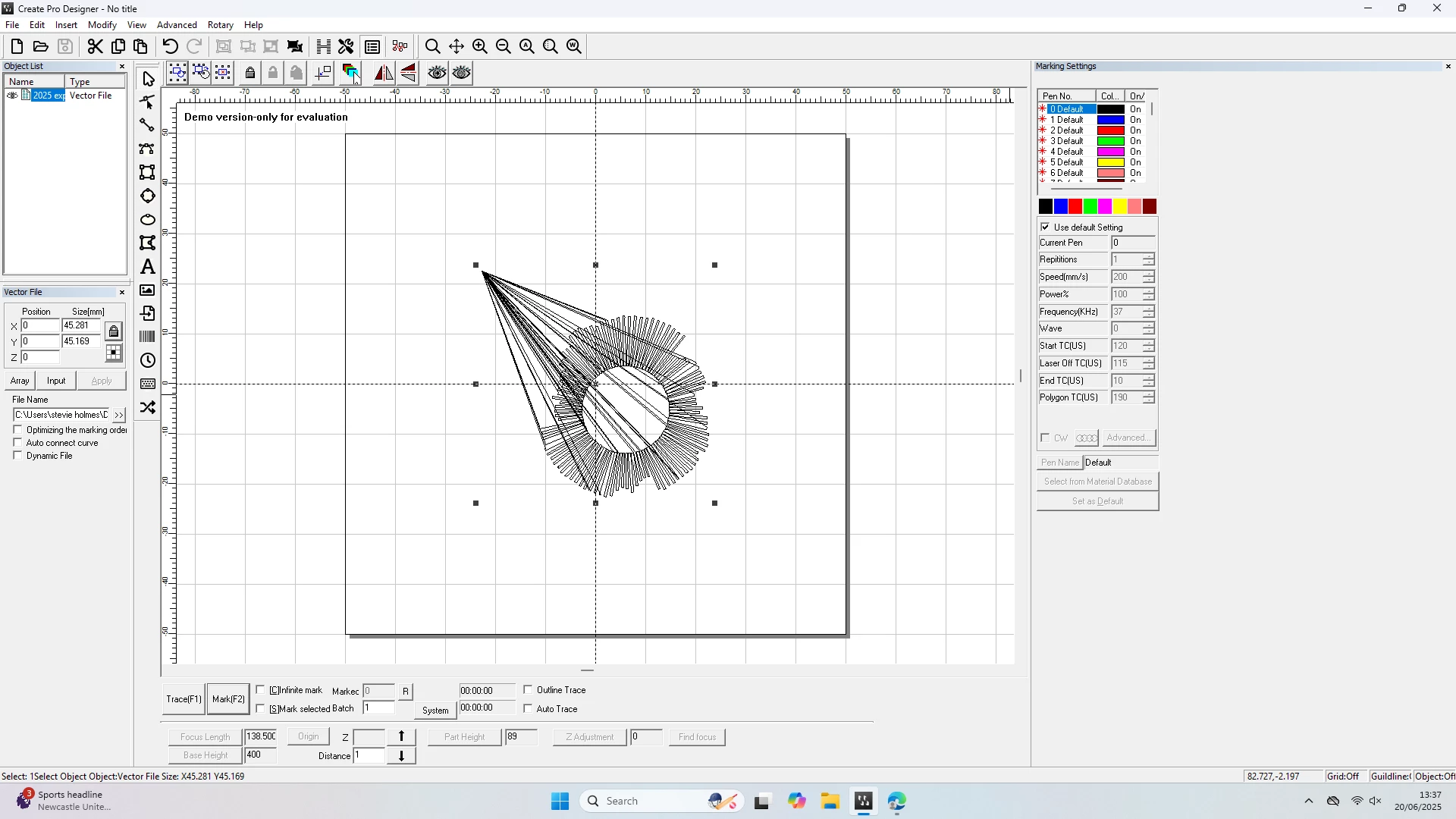Open the Modify menu
This screenshot has width=1456, height=819.
click(x=102, y=25)
